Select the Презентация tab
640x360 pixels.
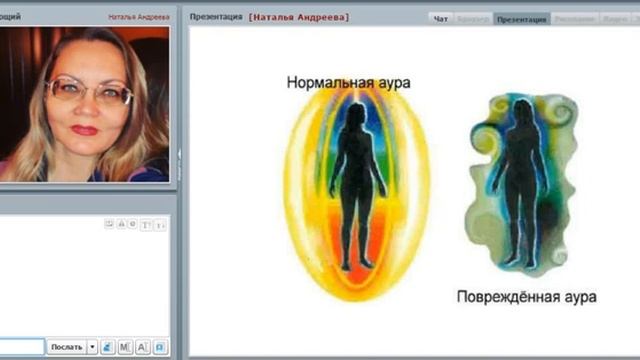point(522,19)
